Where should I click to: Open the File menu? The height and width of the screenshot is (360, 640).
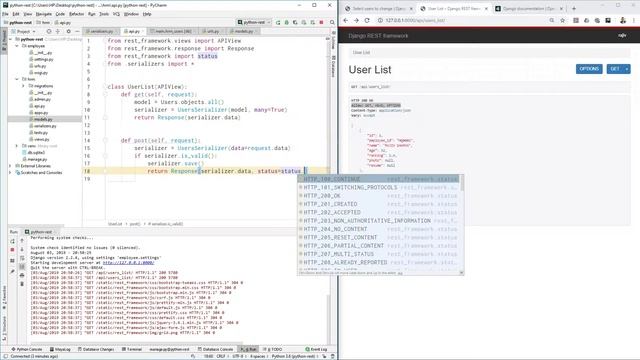(x=5, y=14)
